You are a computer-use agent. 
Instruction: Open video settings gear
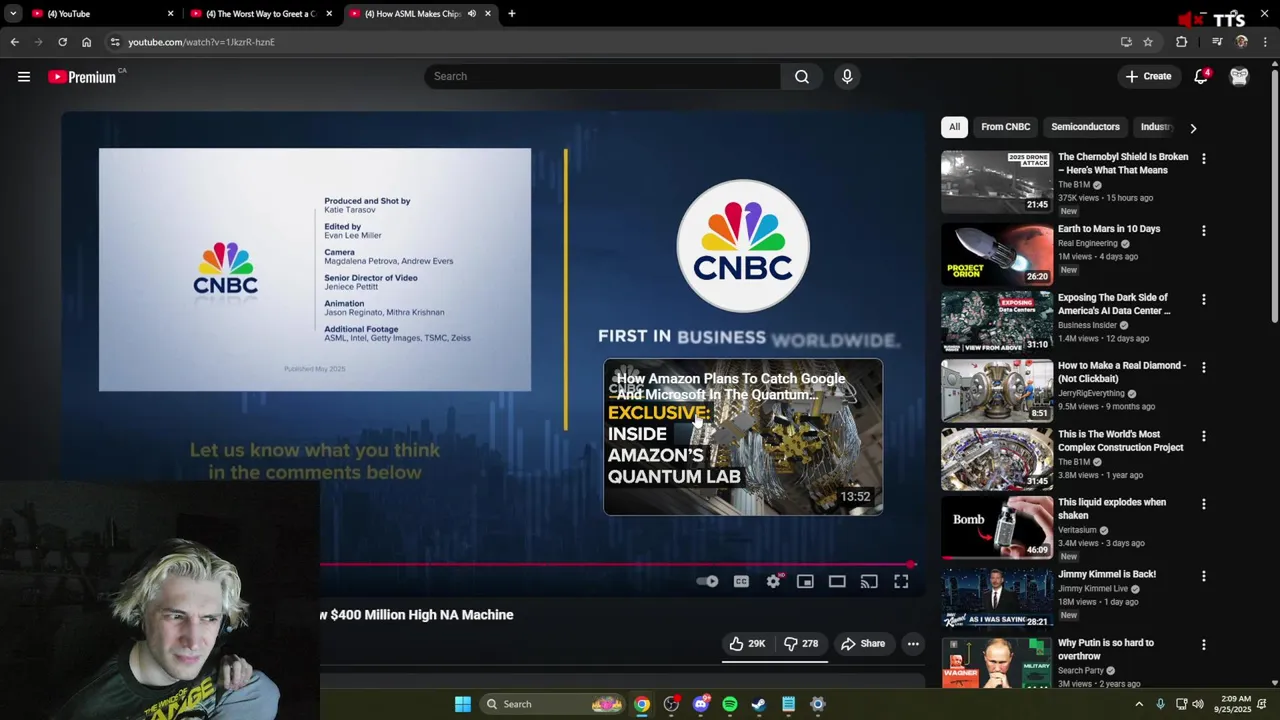click(773, 581)
